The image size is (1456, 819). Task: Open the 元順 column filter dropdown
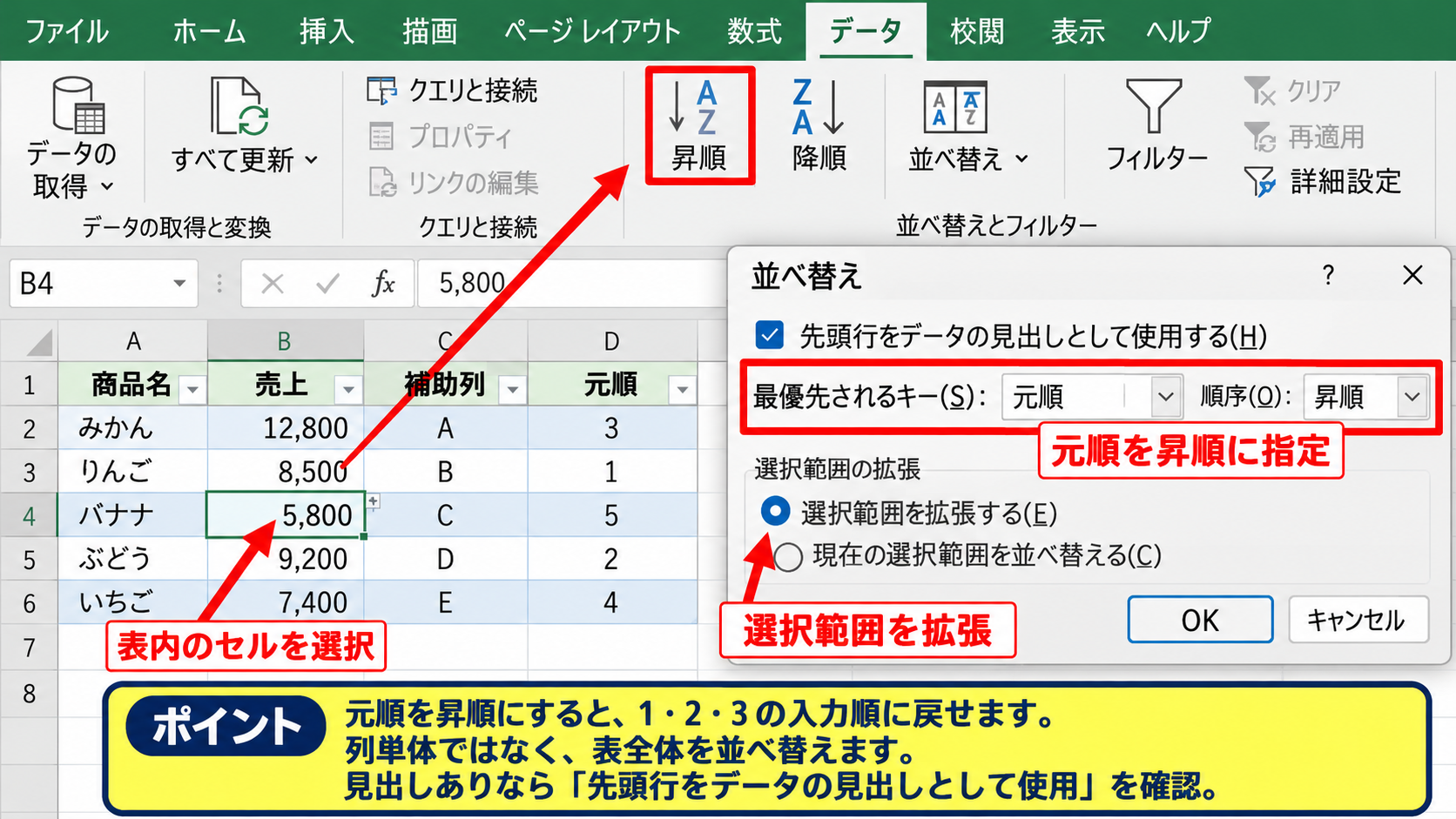click(682, 390)
